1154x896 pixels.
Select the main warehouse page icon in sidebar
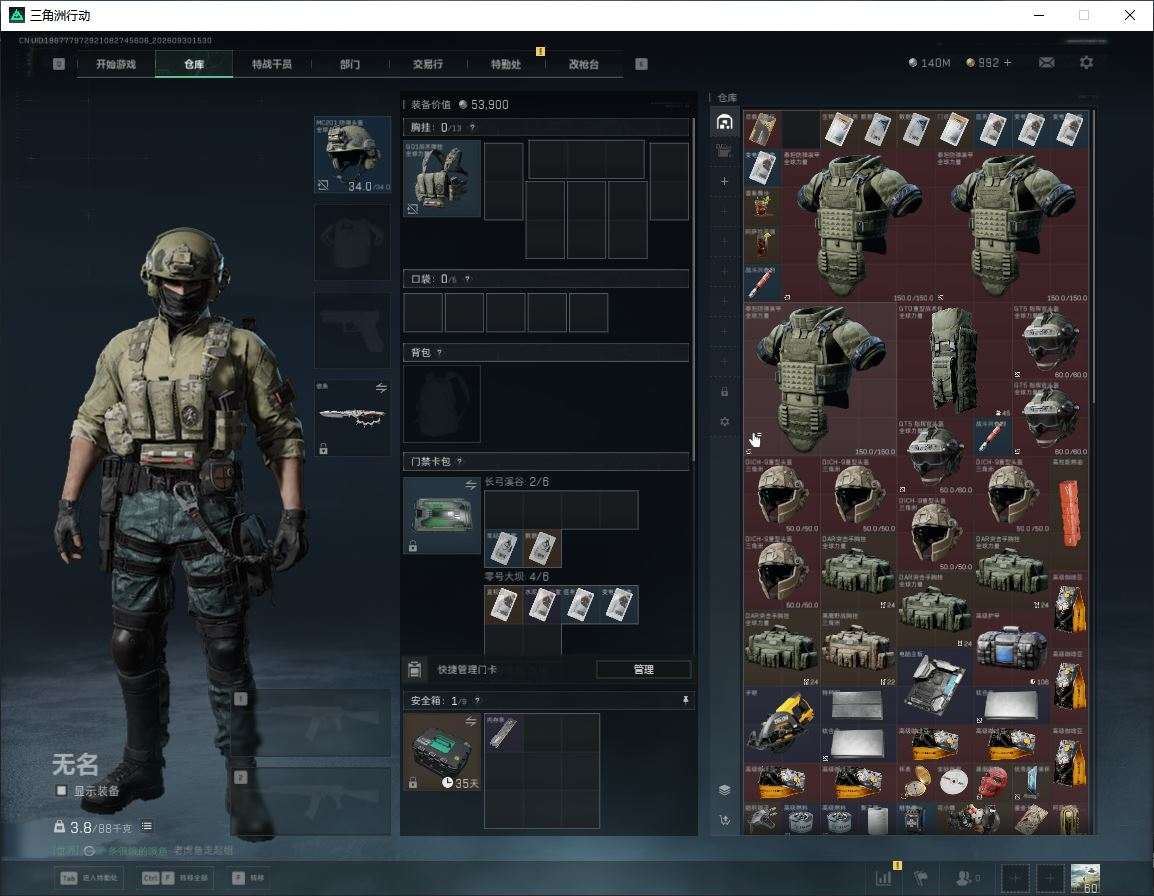coord(724,122)
